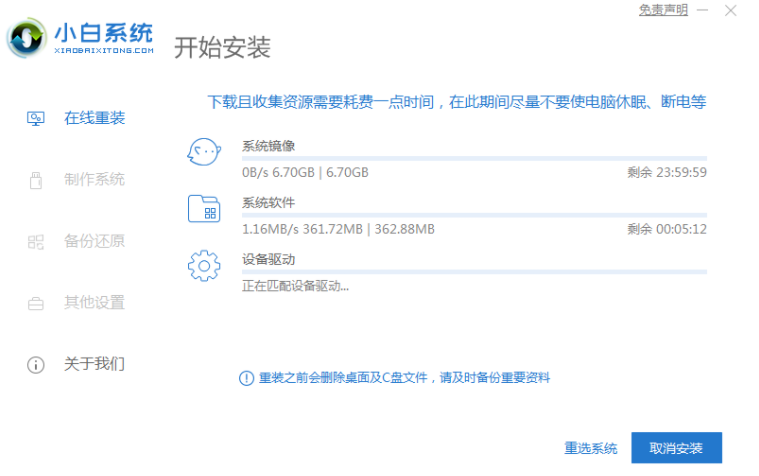
Task: Click the 正在匹配设备驱动 status text
Action: 295,286
